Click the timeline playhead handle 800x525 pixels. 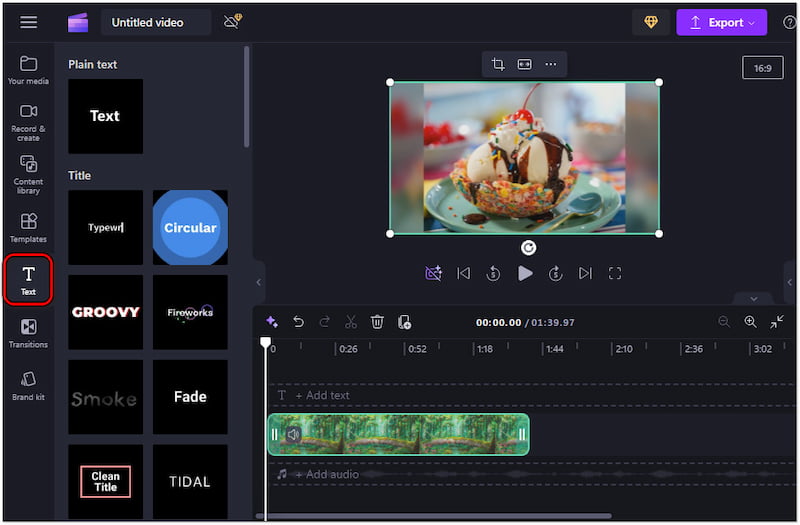pos(266,343)
